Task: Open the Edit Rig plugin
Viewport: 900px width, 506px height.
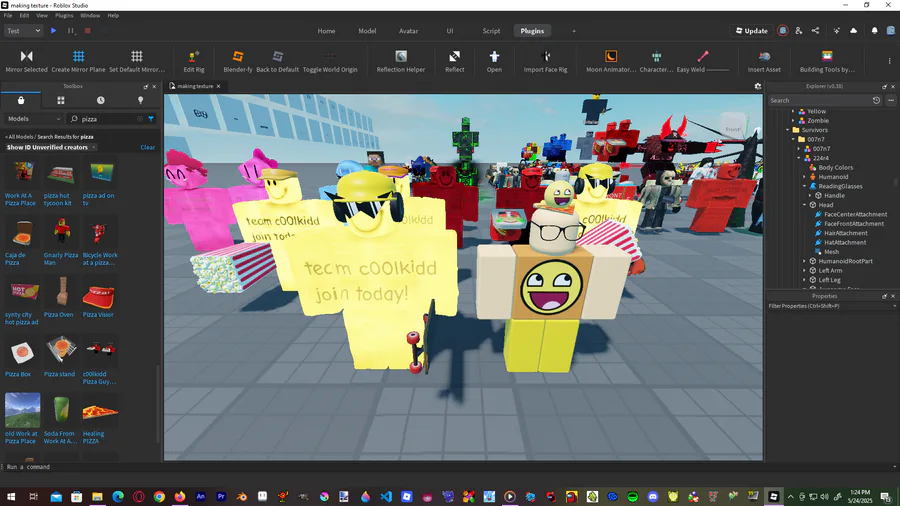Action: coord(193,61)
